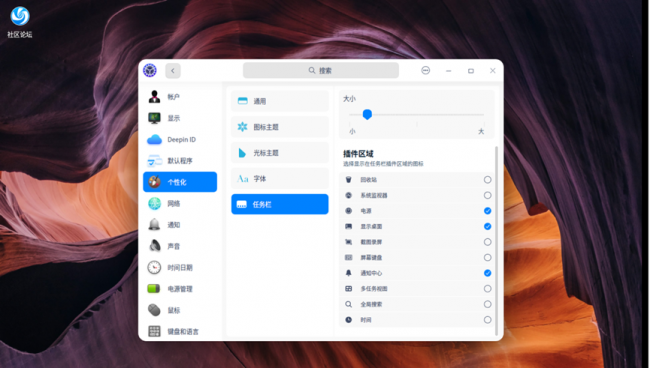650x368 pixels.
Task: Close the Control Center window
Action: coord(492,70)
